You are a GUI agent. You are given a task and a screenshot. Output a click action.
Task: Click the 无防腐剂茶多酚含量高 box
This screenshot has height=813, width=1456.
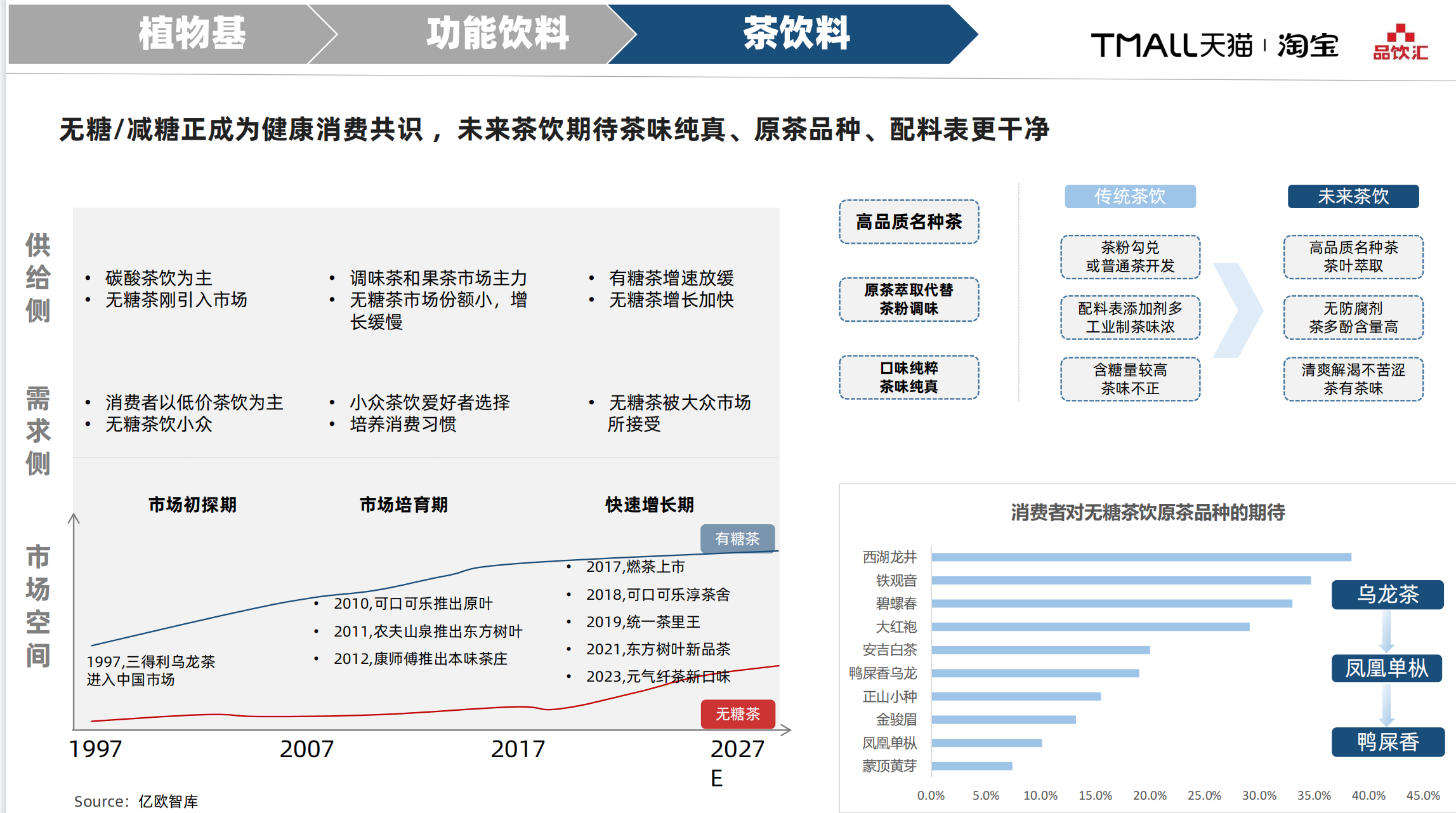(1353, 317)
